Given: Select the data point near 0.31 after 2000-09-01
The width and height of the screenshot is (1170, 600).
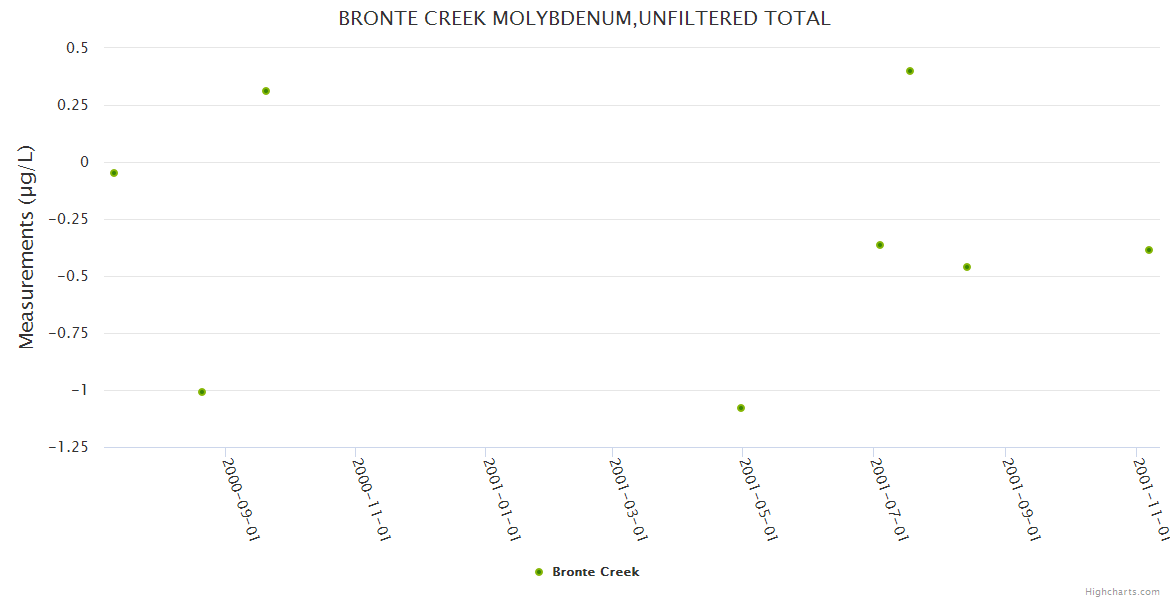Looking at the screenshot, I should point(266,91).
